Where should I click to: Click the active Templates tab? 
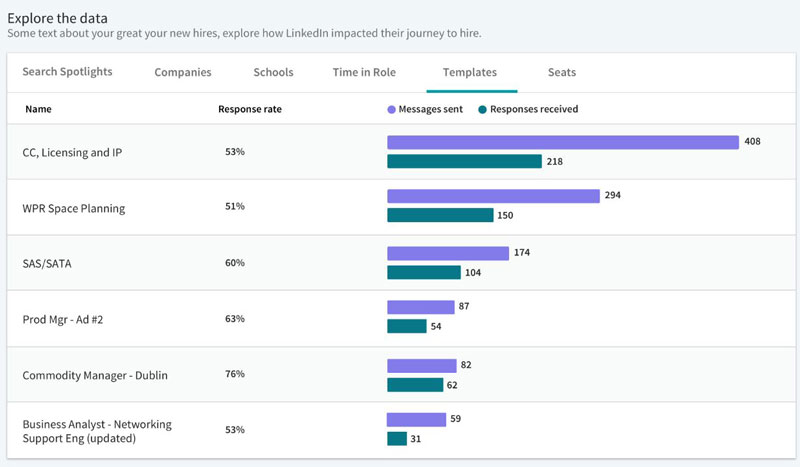point(471,72)
